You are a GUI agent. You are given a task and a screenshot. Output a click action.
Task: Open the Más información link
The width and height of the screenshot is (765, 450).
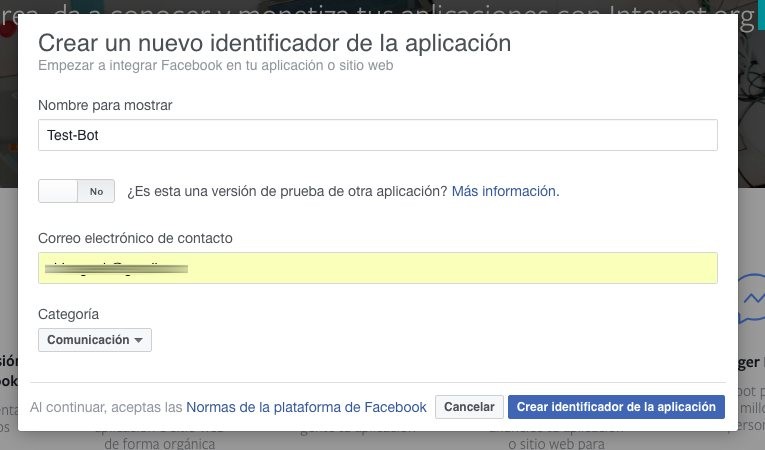pos(505,191)
